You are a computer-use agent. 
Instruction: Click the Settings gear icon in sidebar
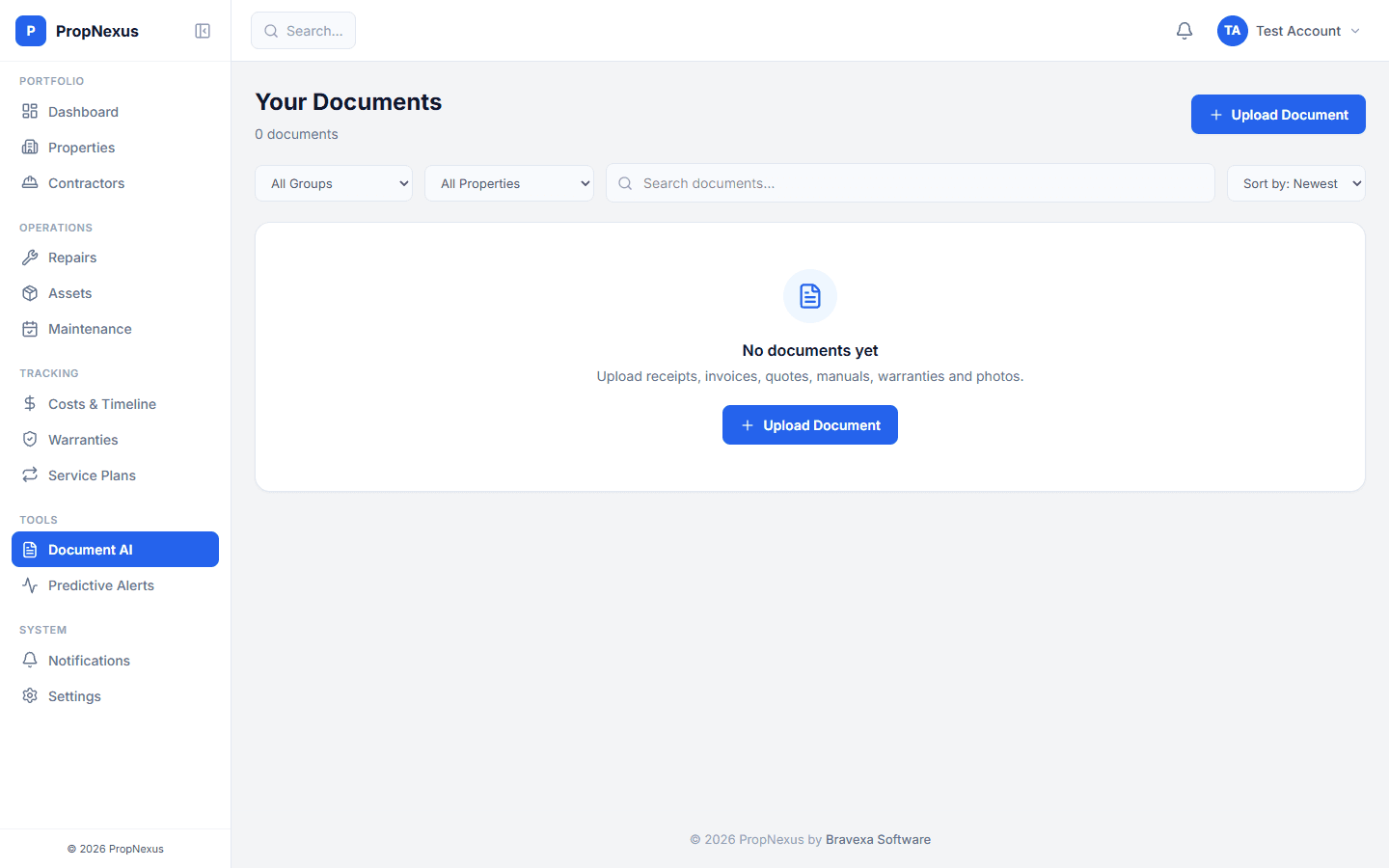coord(30,696)
